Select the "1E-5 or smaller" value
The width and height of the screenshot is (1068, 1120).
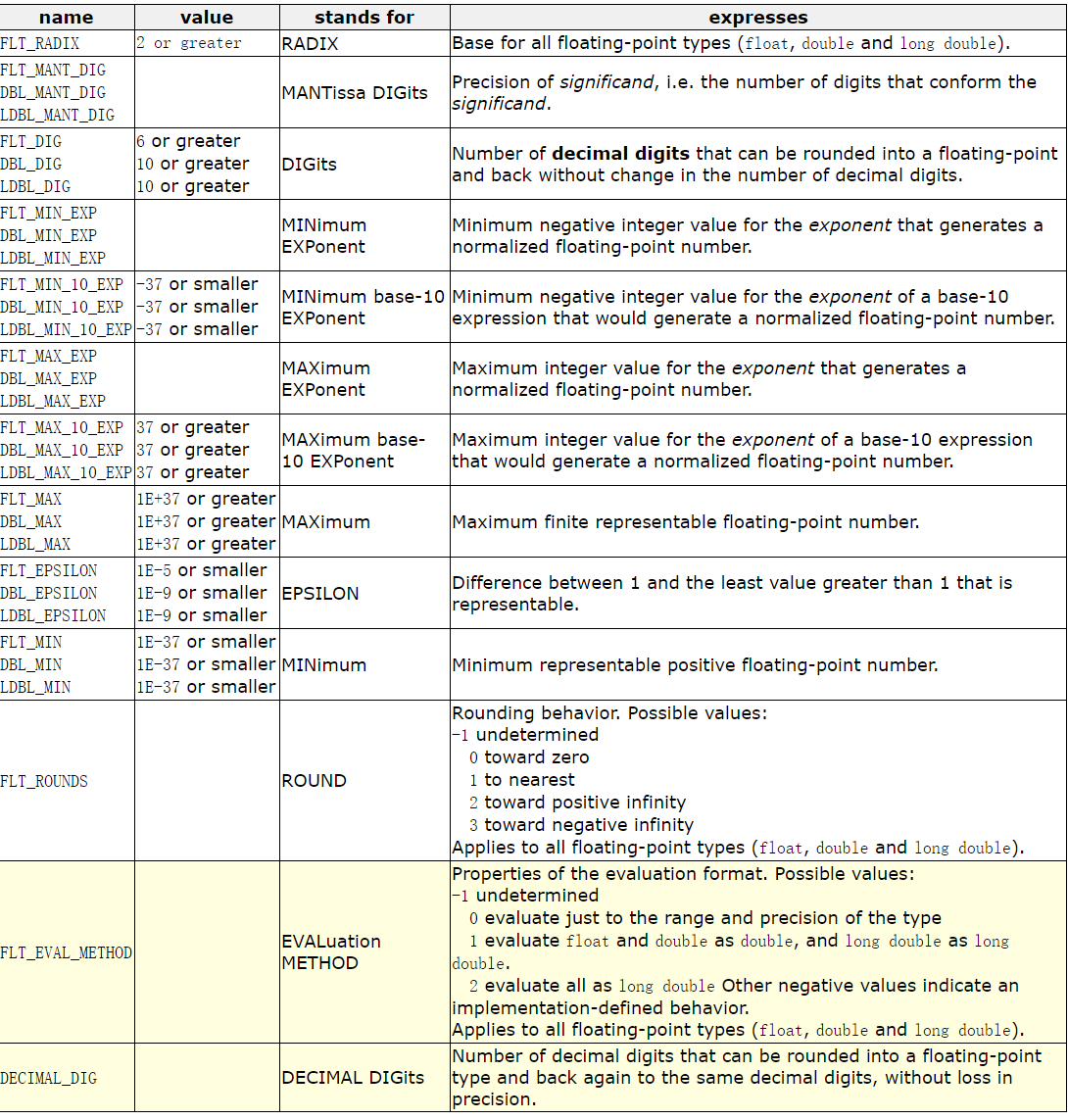pos(202,570)
